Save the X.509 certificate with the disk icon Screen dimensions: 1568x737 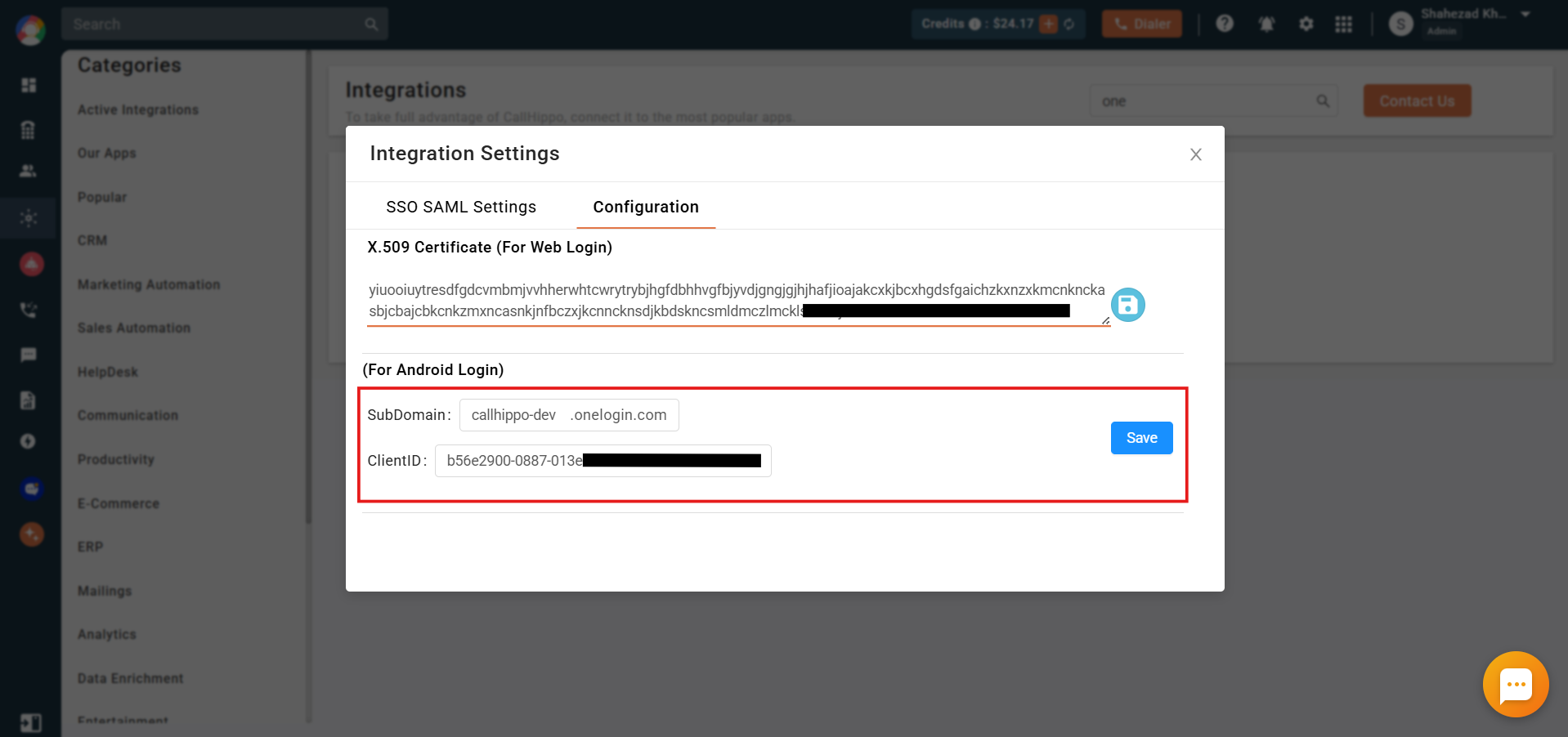[x=1128, y=305]
